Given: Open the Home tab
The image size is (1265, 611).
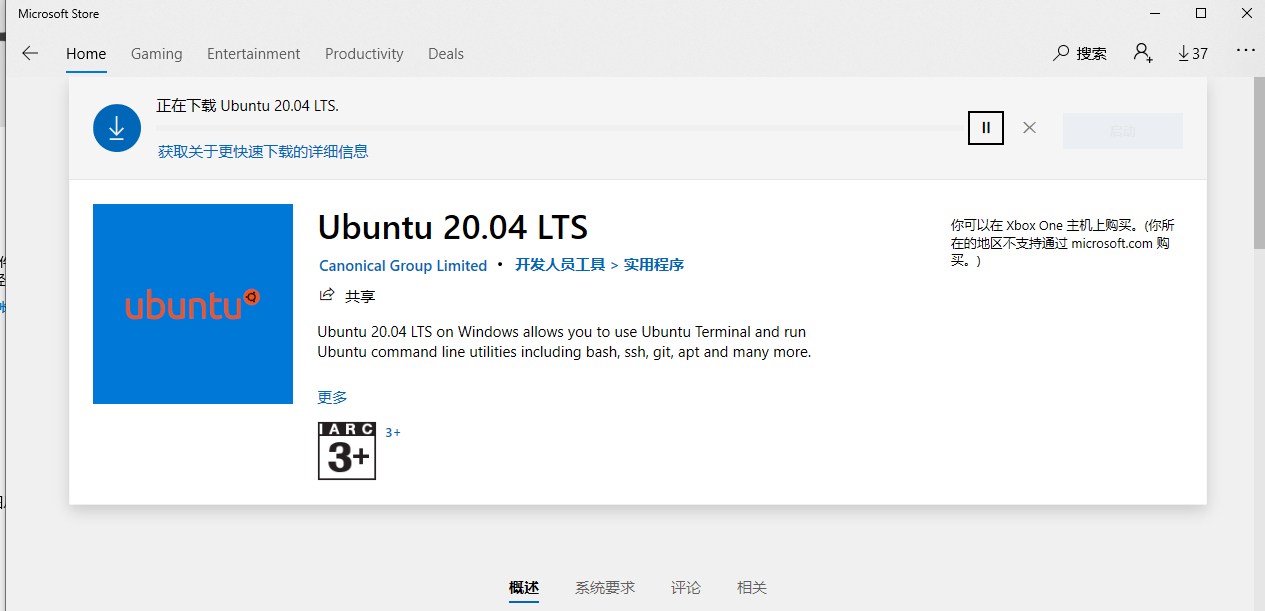Looking at the screenshot, I should point(86,54).
